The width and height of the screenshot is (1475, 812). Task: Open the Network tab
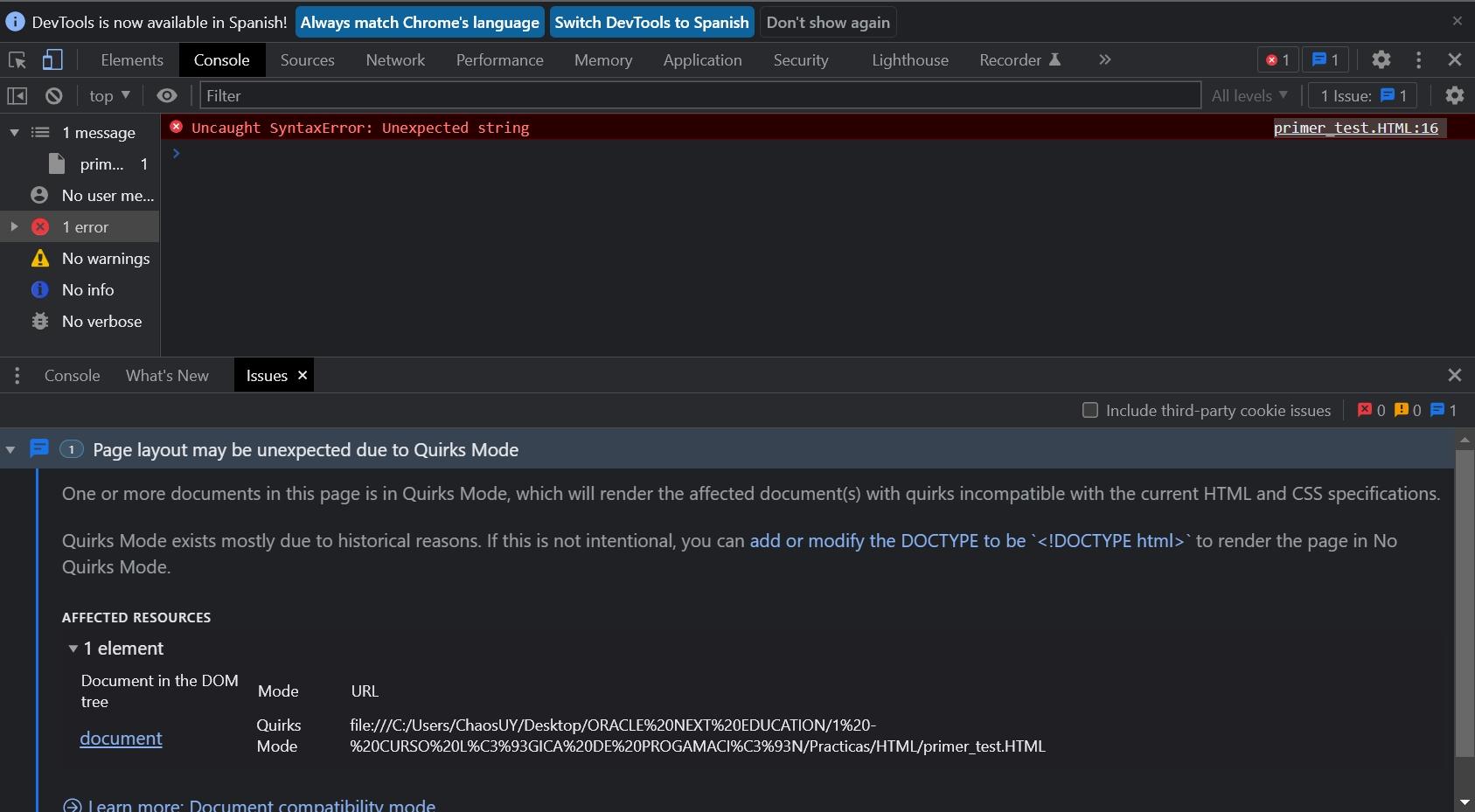click(395, 59)
